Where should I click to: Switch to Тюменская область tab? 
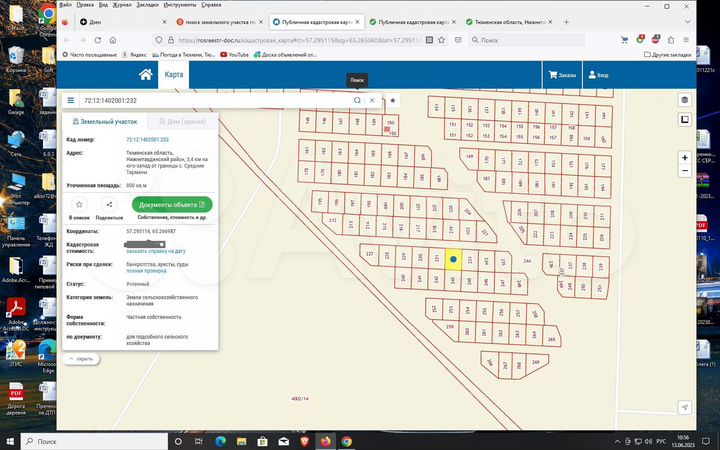509,22
